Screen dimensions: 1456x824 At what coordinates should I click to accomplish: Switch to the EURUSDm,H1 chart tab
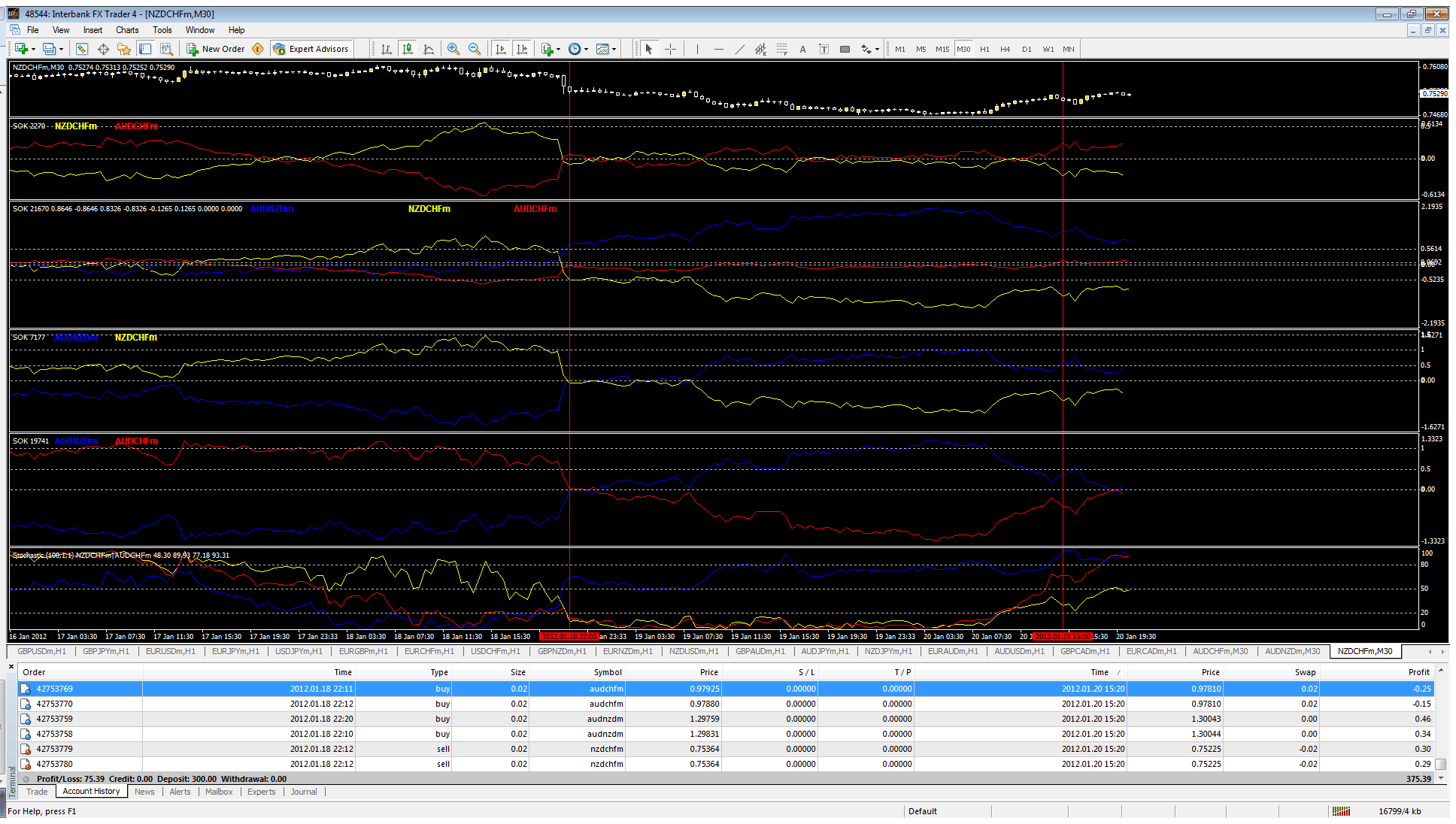(x=170, y=651)
